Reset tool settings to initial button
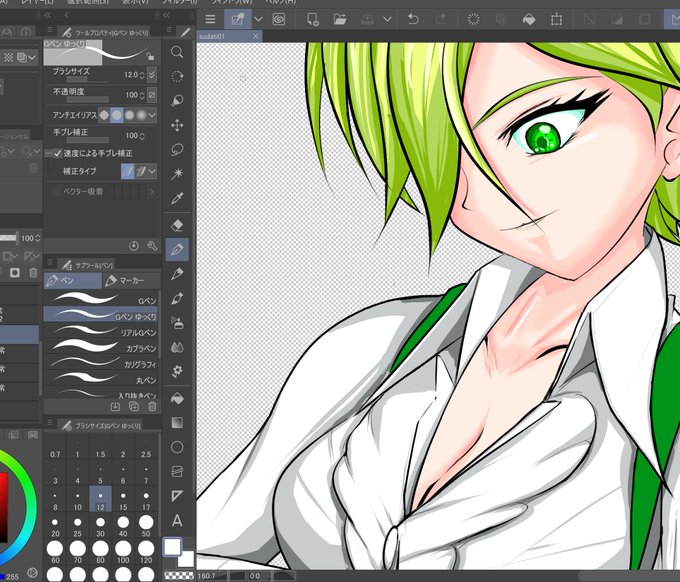Image resolution: width=680 pixels, height=582 pixels. 134,246
